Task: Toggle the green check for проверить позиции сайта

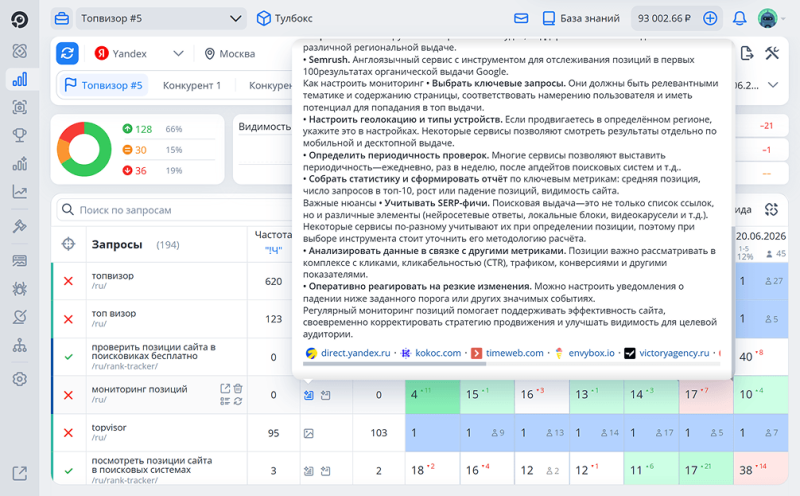Action: [68, 357]
